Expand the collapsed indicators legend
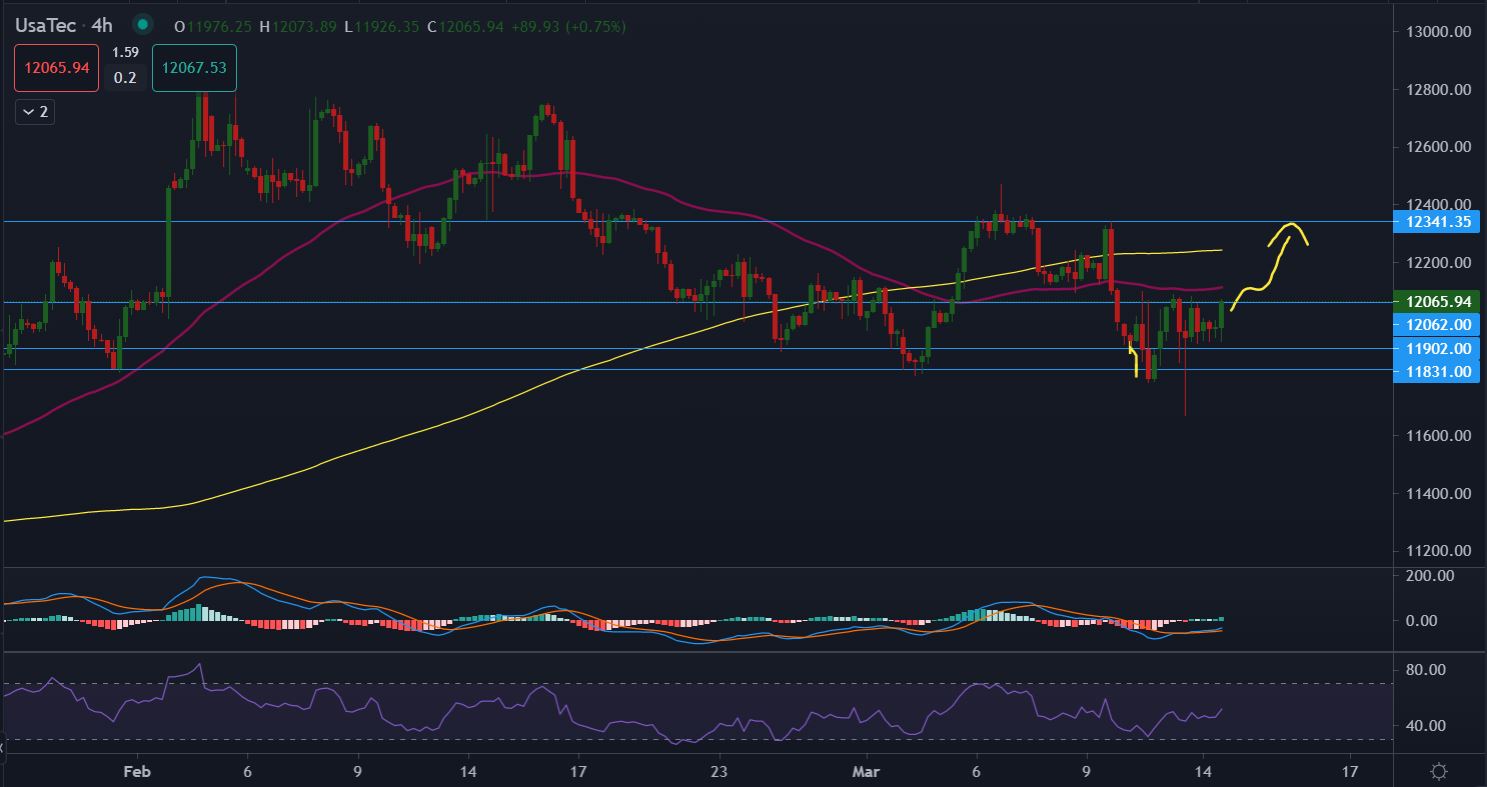 point(35,112)
